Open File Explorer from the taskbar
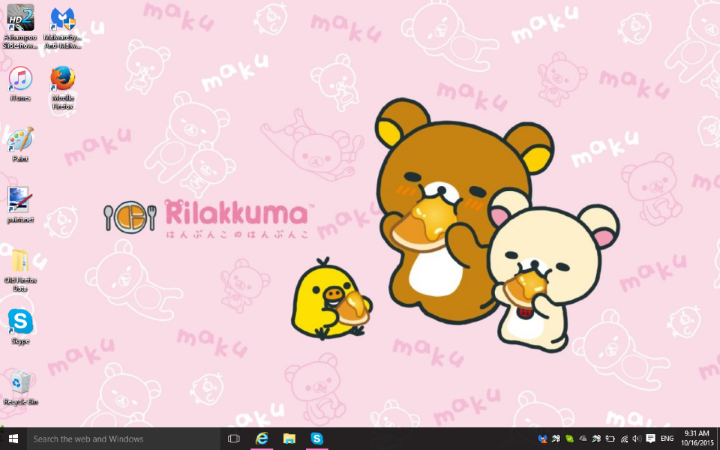 tap(289, 439)
